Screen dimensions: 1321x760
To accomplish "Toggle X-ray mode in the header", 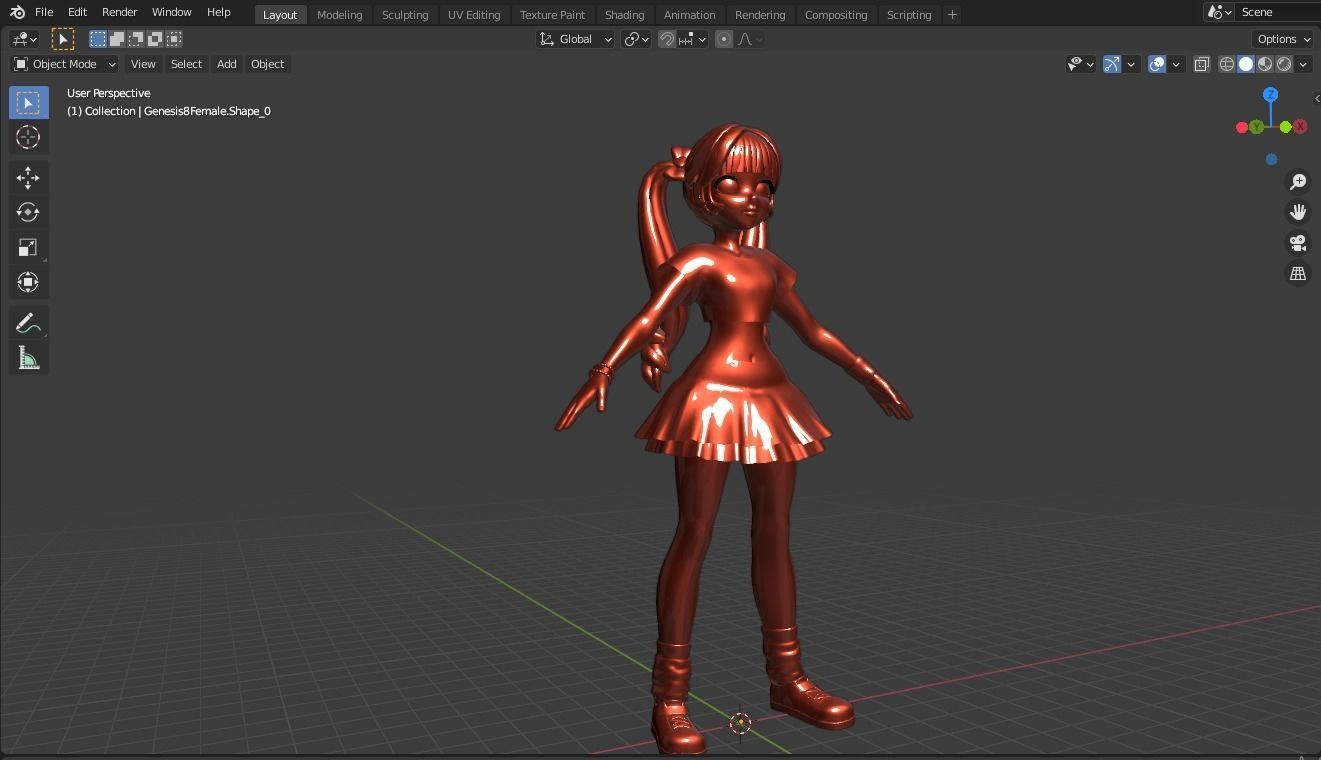I will tap(1201, 64).
